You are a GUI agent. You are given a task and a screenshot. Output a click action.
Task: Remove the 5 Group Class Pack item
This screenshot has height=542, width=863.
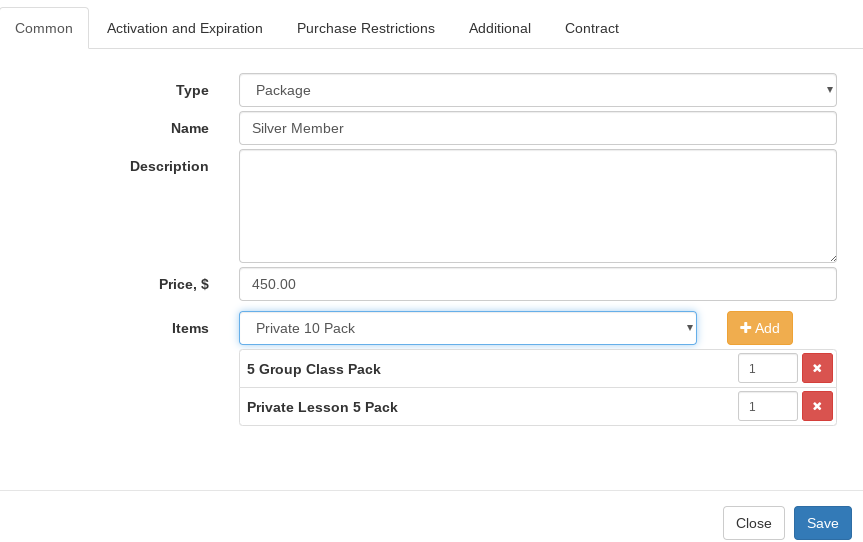[x=817, y=368]
